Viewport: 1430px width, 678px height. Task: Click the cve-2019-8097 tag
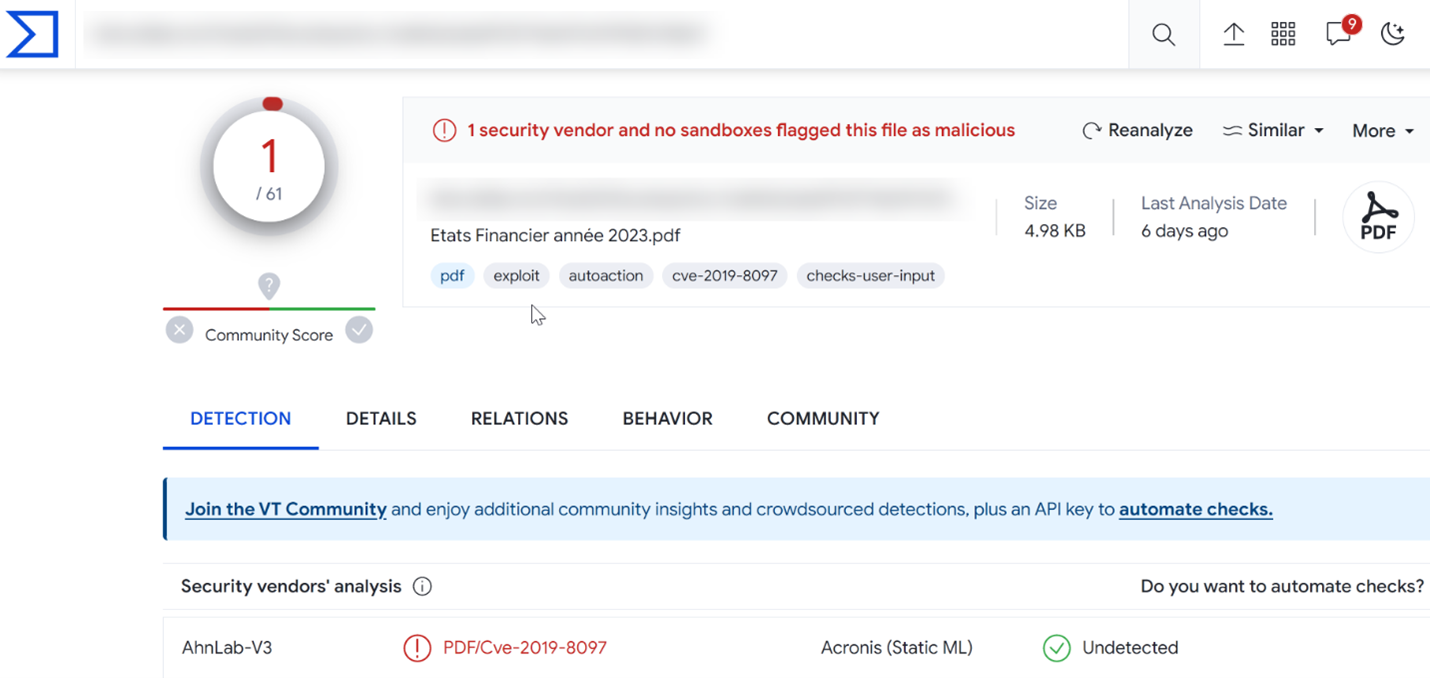(724, 276)
